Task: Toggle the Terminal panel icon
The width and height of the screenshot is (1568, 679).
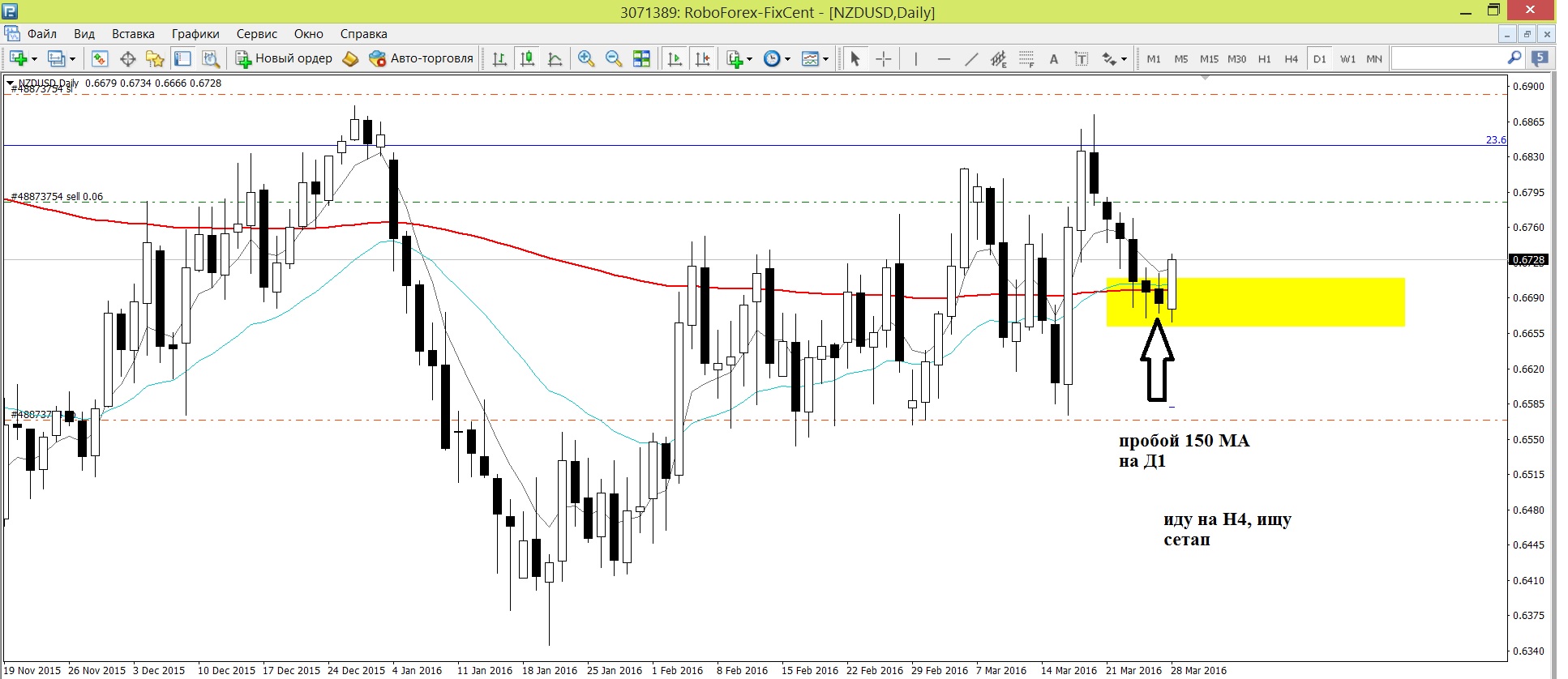Action: (x=182, y=58)
